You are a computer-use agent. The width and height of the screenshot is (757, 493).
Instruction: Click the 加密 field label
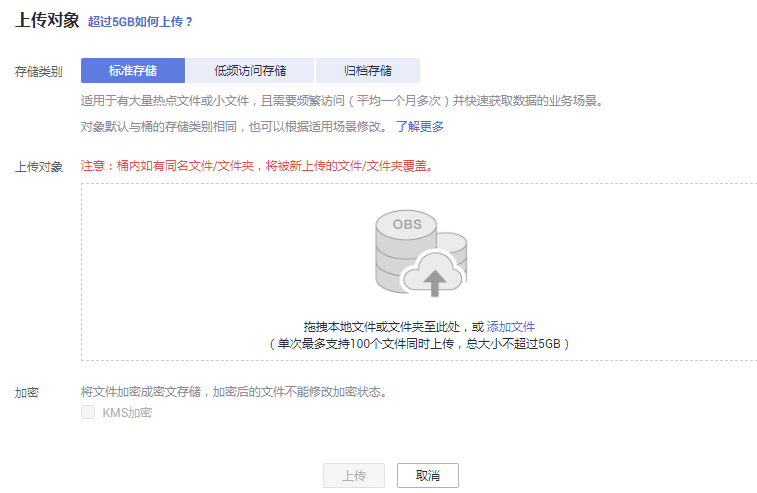click(27, 392)
